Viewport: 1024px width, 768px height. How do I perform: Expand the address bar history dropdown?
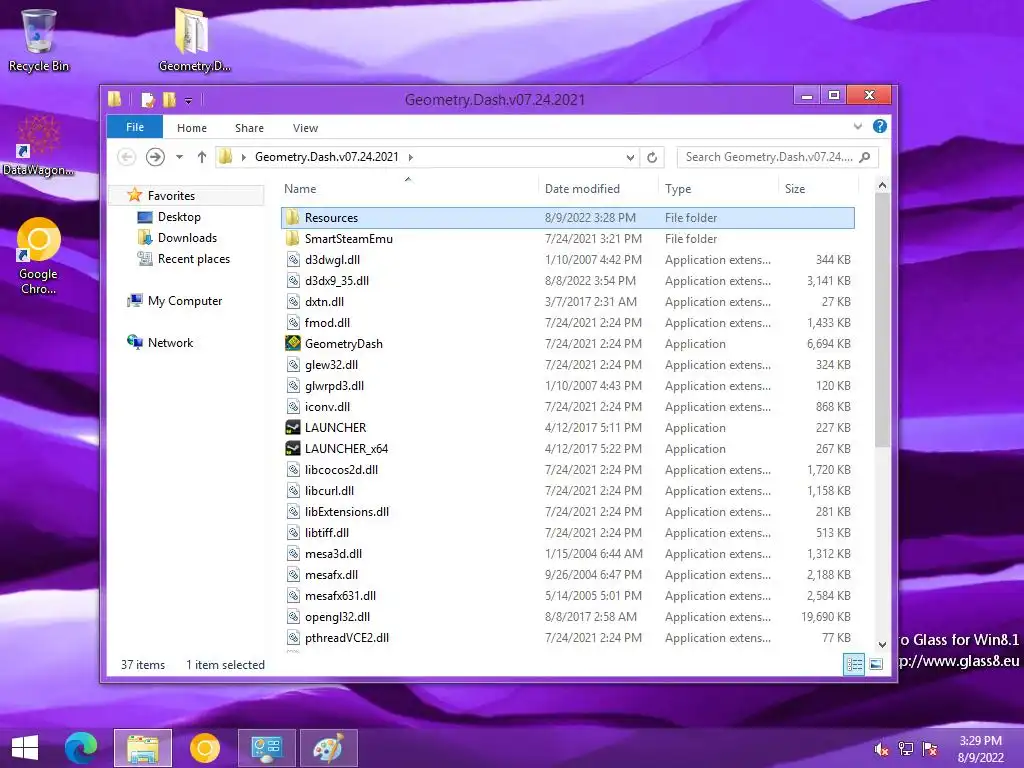[x=630, y=157]
